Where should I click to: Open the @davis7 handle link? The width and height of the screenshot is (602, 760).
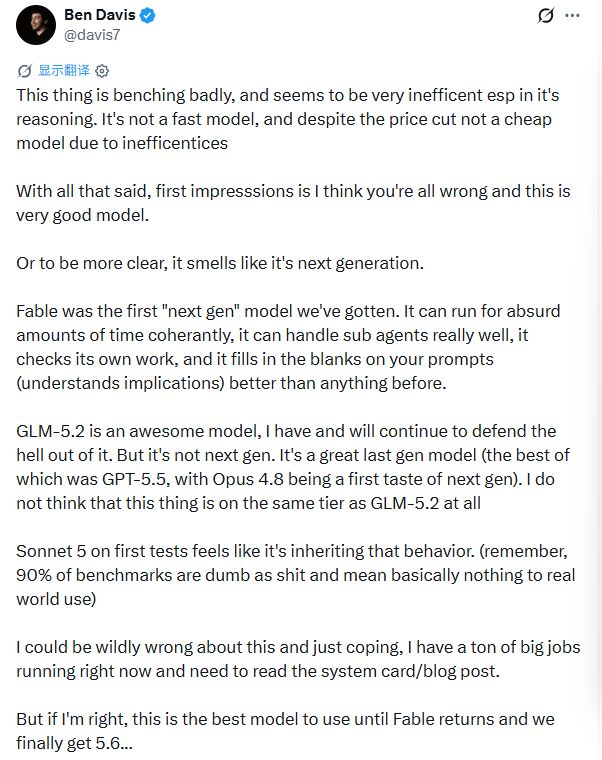(92, 35)
